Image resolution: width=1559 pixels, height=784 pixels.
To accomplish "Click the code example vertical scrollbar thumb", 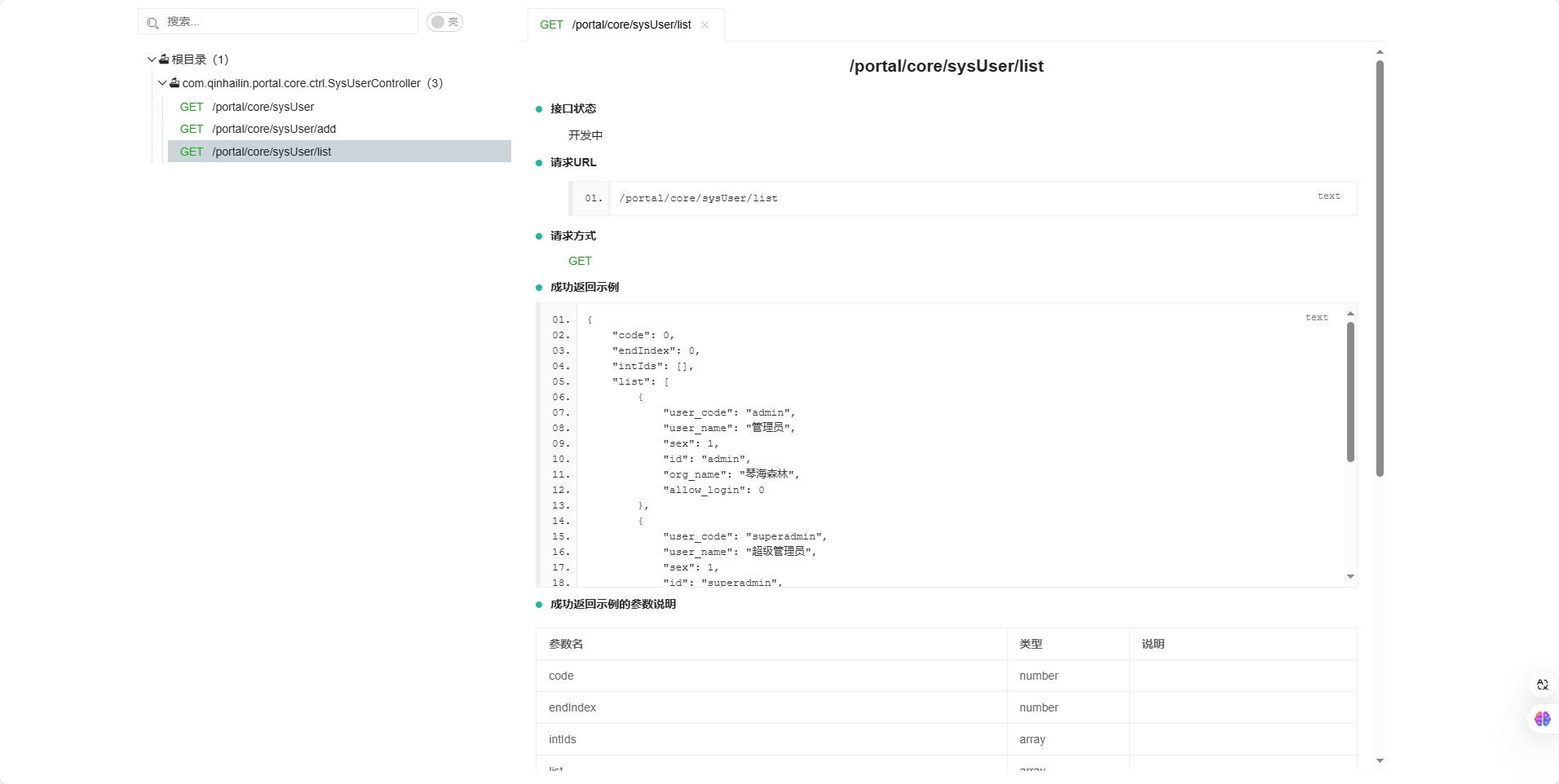I will click(x=1350, y=391).
